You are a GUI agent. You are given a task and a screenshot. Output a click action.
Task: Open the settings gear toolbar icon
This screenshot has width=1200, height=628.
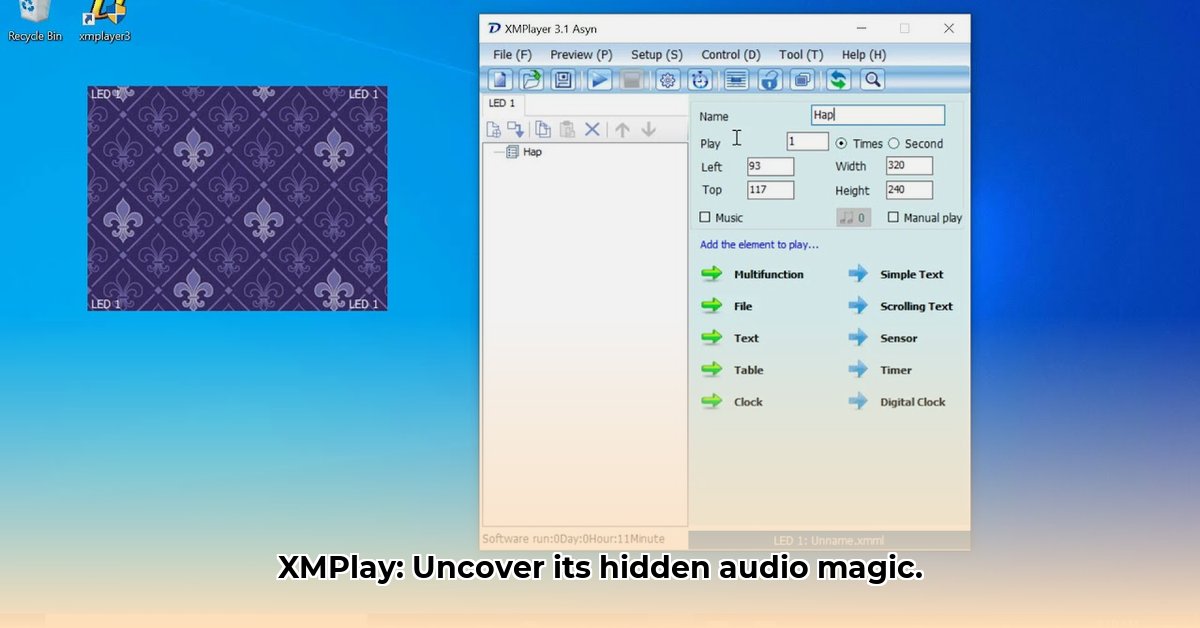click(668, 80)
